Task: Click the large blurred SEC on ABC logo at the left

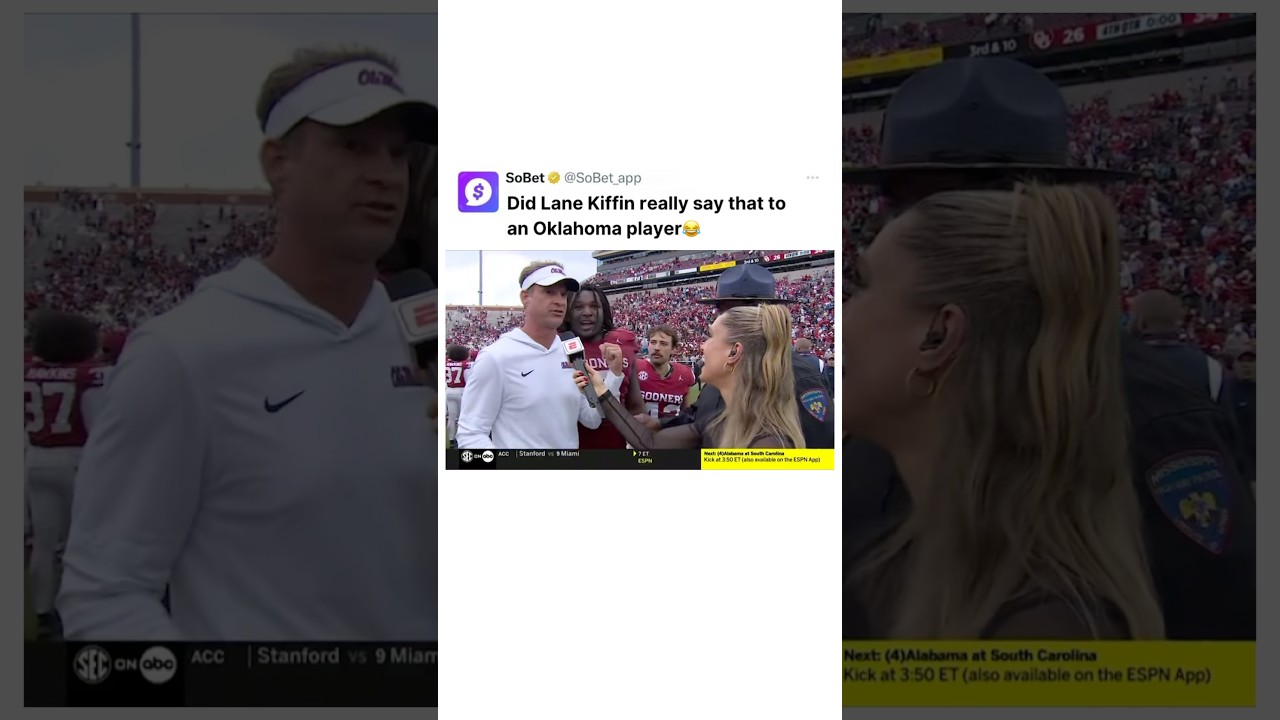Action: pos(125,665)
